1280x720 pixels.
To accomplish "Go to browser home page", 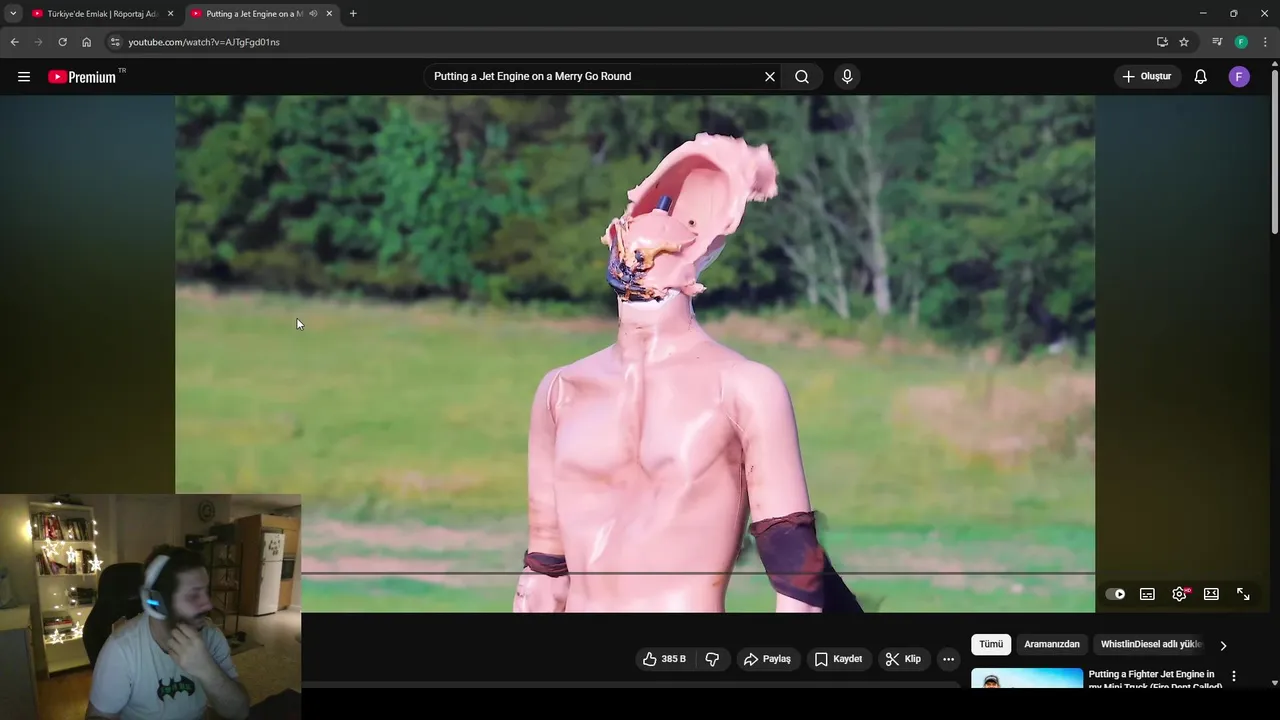I will point(86,42).
